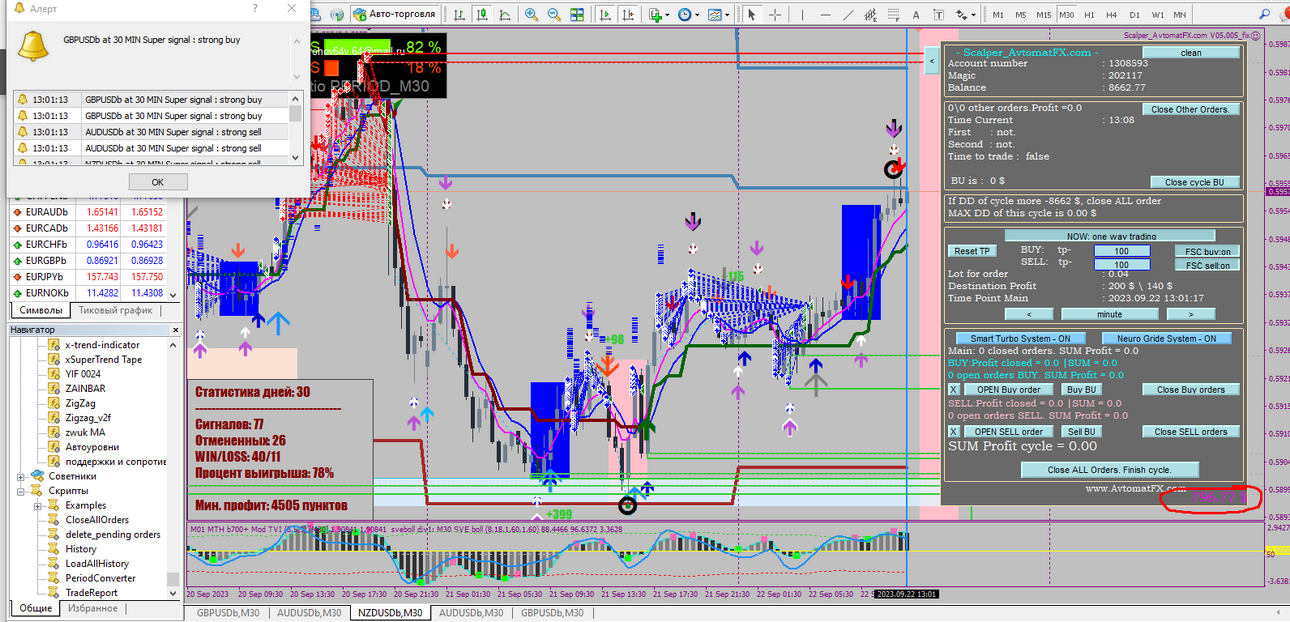The height and width of the screenshot is (622, 1290).
Task: Switch chart to bar chart mode
Action: pyautogui.click(x=458, y=15)
